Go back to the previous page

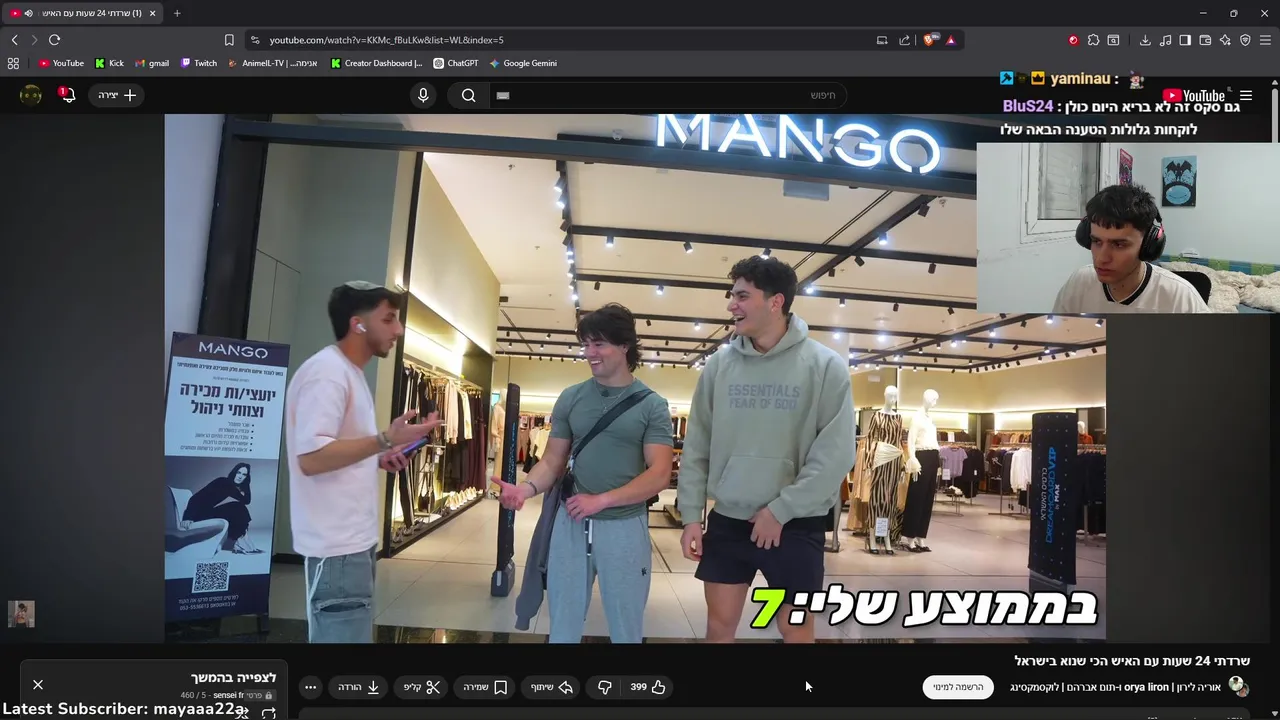pos(14,40)
